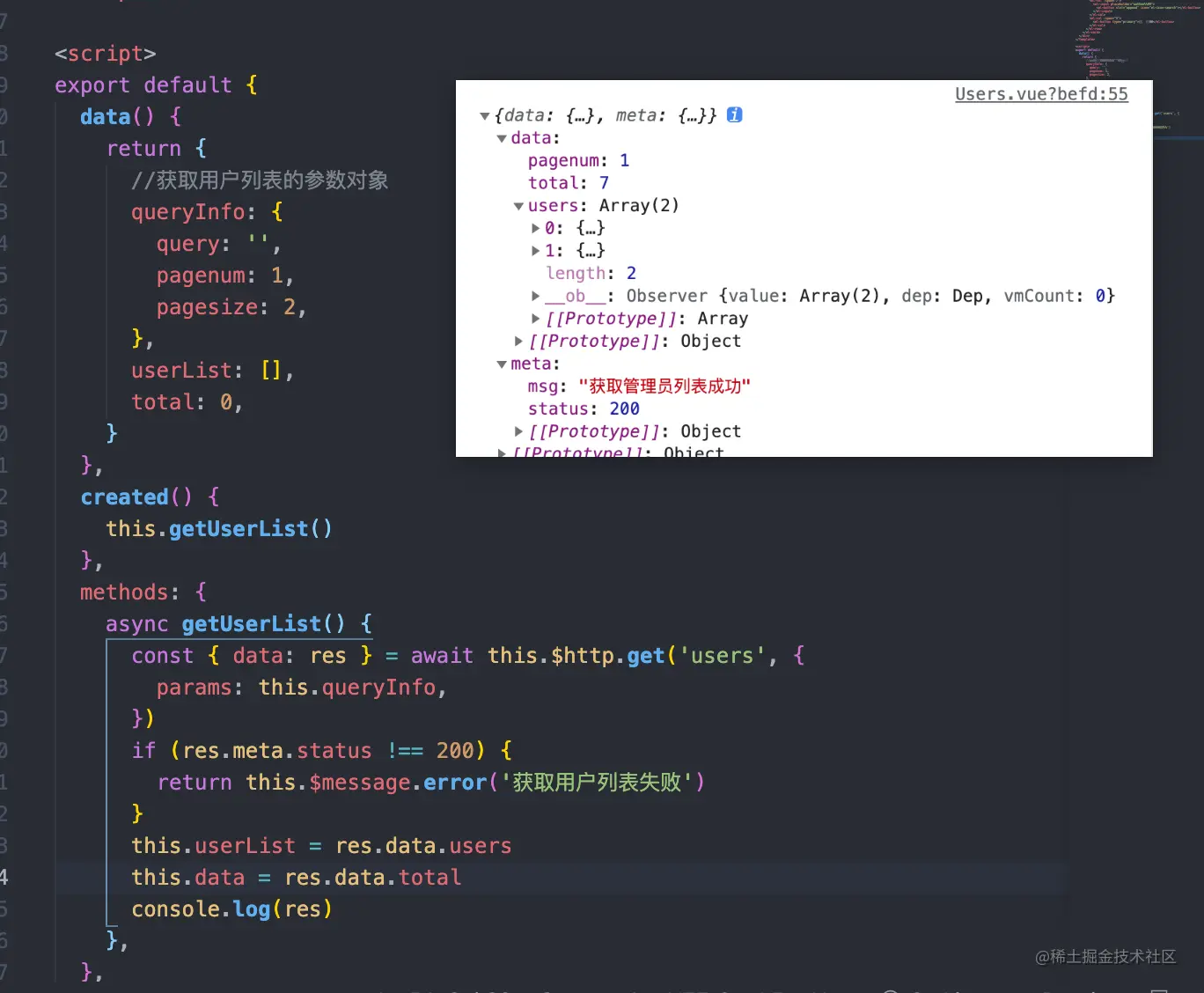Expand [[Prototype]]: Object under data

click(518, 341)
